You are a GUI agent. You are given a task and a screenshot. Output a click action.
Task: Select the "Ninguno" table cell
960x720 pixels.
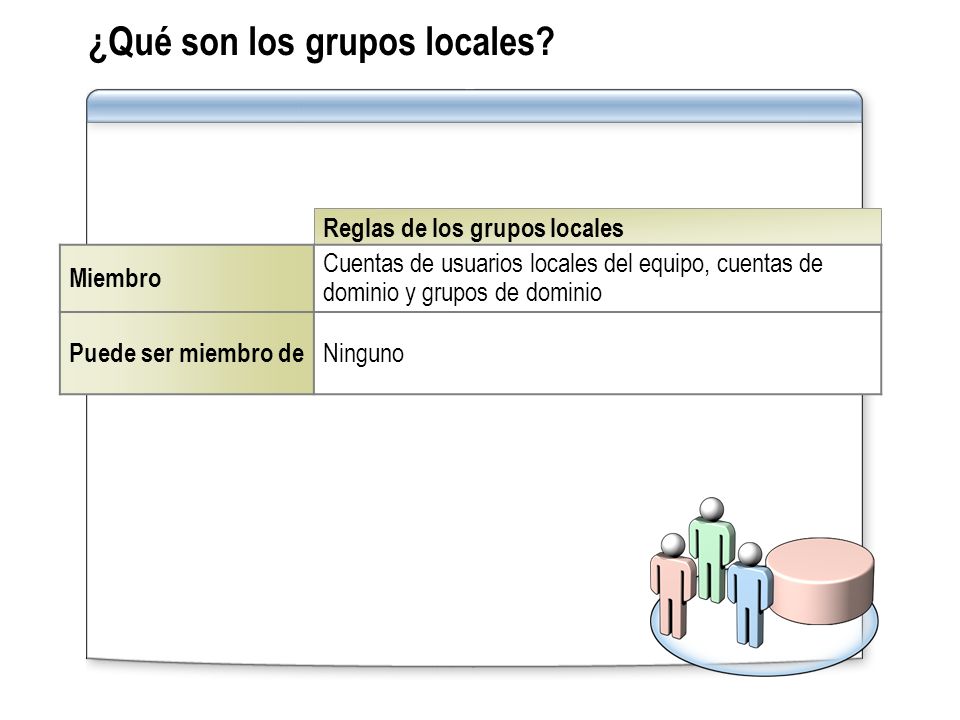pos(598,353)
